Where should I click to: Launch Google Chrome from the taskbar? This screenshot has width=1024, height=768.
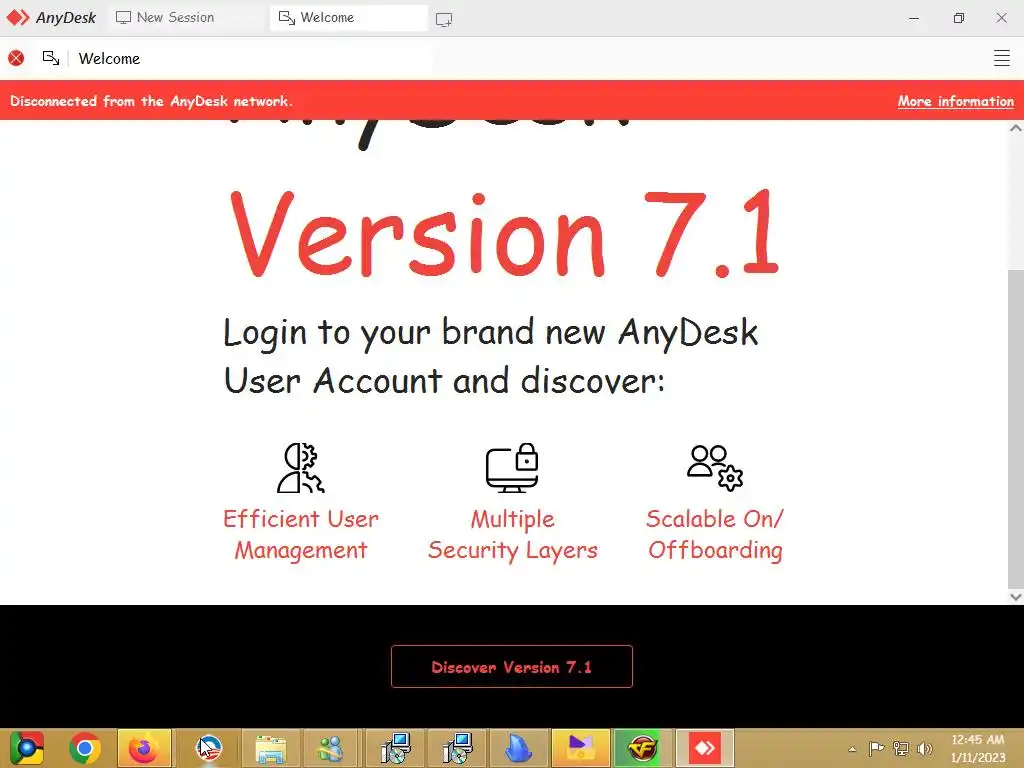coord(85,748)
